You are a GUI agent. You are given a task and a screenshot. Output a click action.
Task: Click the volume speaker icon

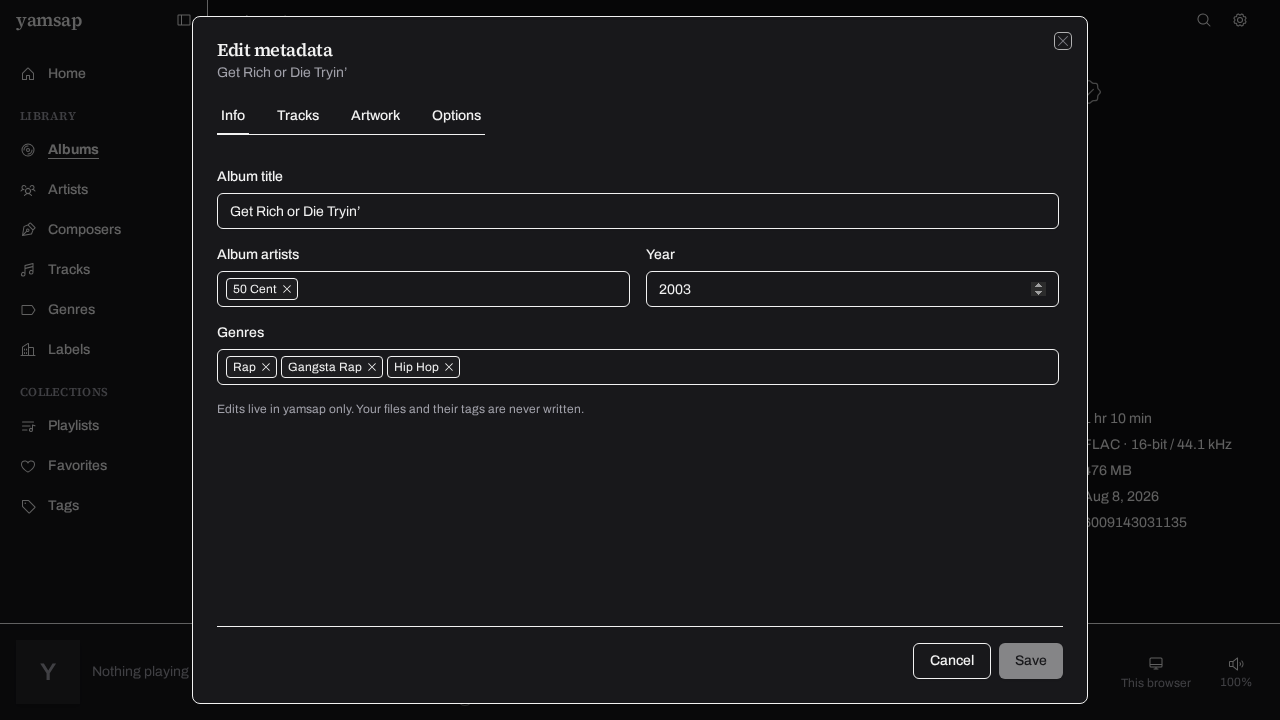pos(1236,663)
